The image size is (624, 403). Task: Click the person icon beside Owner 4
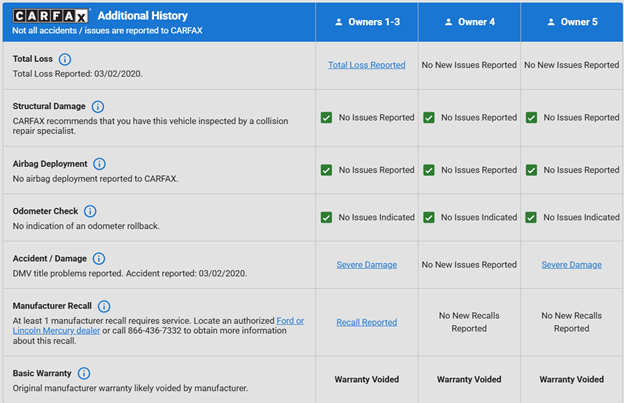click(448, 22)
